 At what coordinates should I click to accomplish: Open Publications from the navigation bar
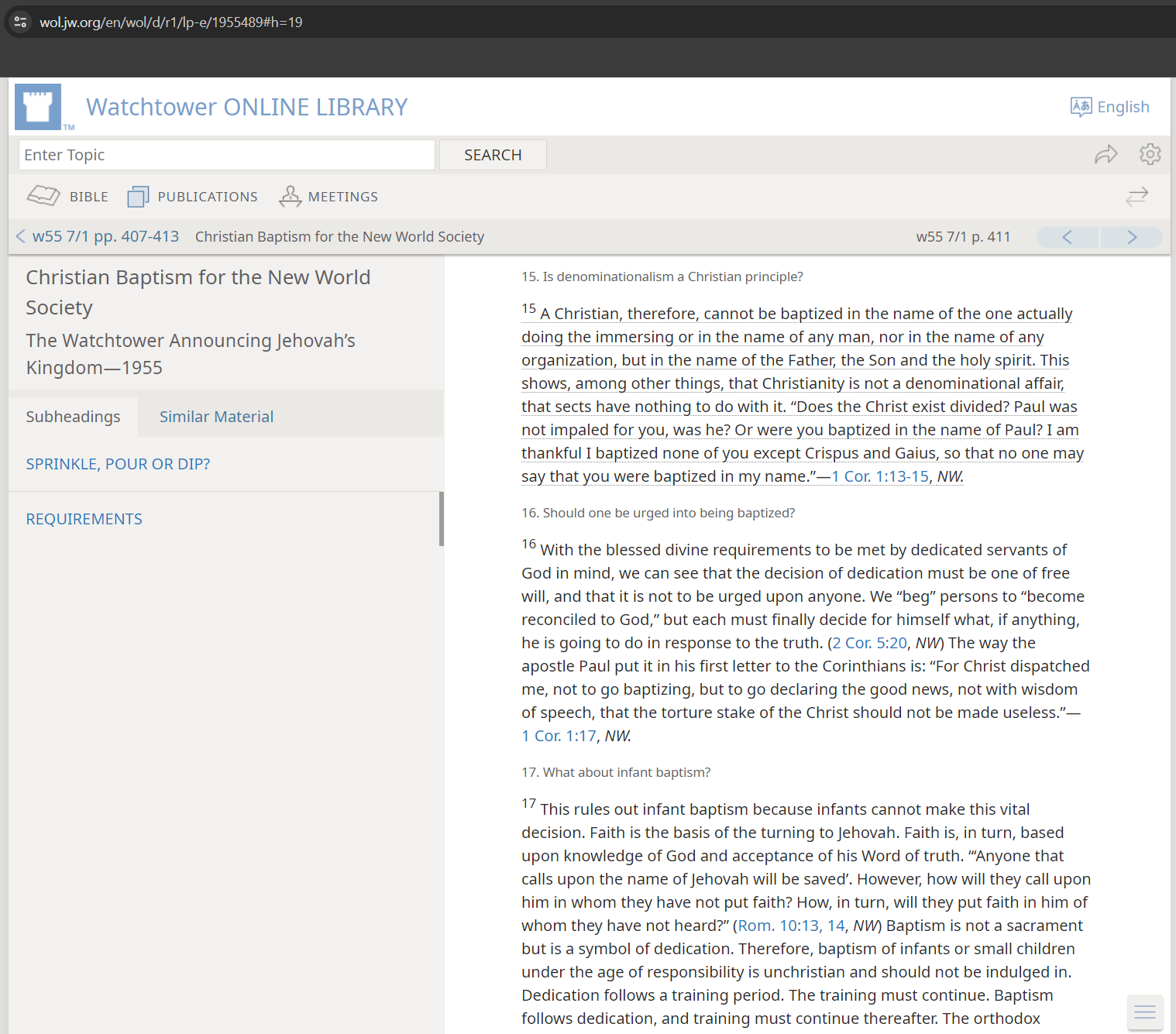tap(193, 197)
